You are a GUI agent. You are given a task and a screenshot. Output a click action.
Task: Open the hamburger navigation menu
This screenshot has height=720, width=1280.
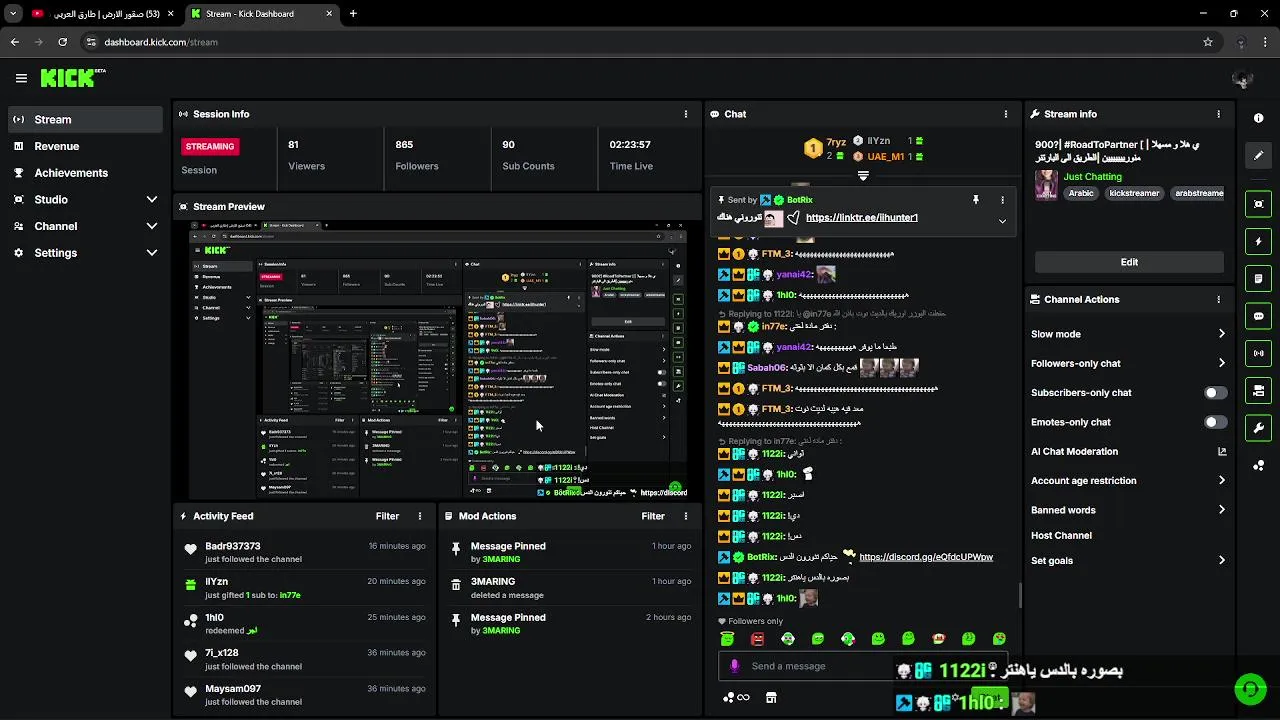click(21, 78)
